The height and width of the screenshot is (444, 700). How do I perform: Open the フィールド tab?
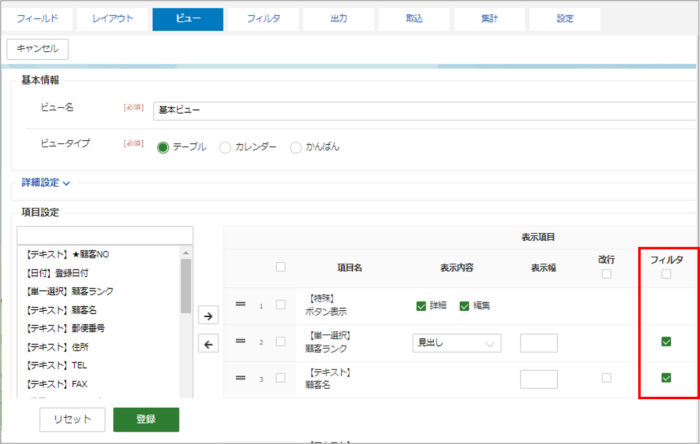coord(38,19)
